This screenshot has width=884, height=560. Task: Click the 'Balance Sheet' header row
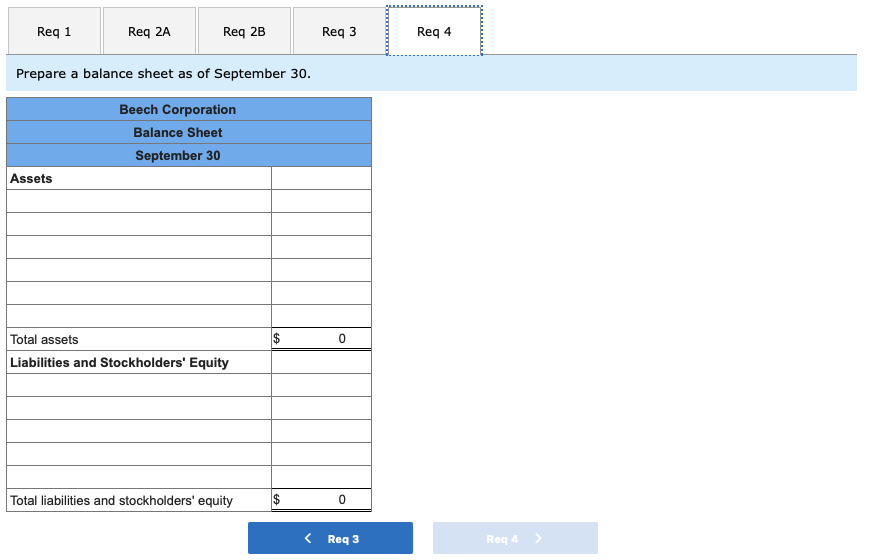pyautogui.click(x=189, y=133)
